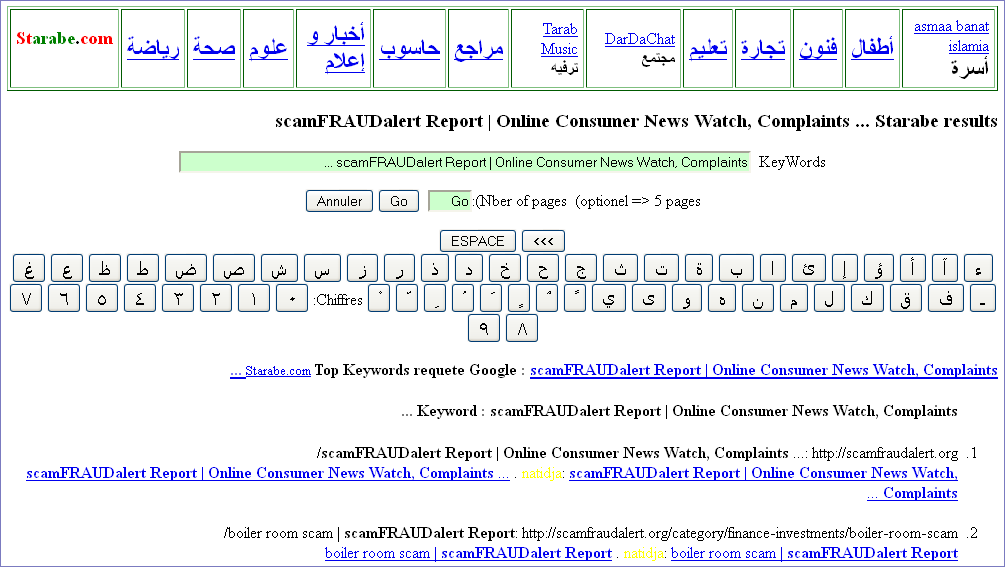This screenshot has width=1005, height=567.
Task: Tap the ل letter key
Action: (x=829, y=299)
